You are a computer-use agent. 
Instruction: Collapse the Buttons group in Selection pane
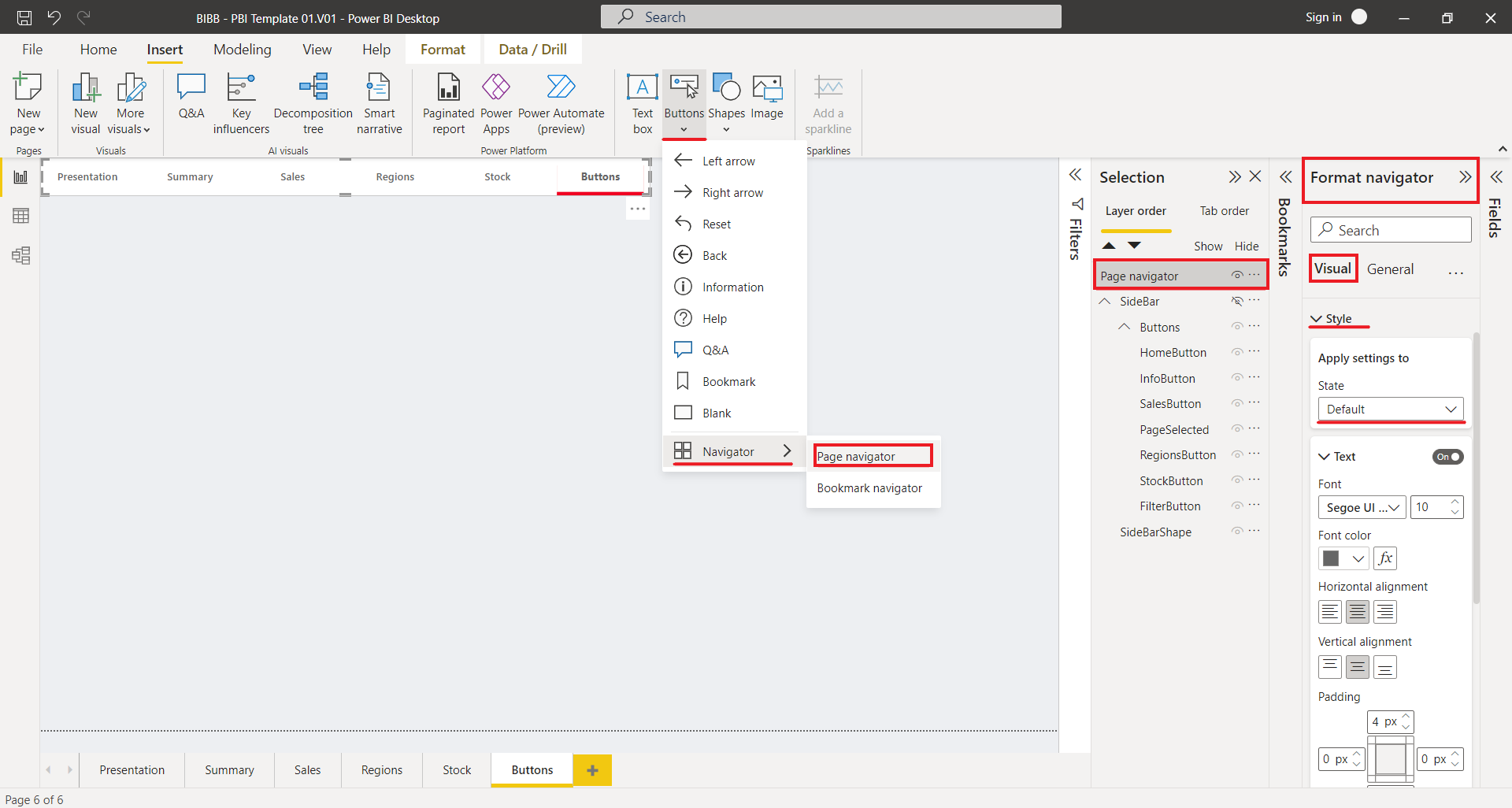pyautogui.click(x=1125, y=326)
